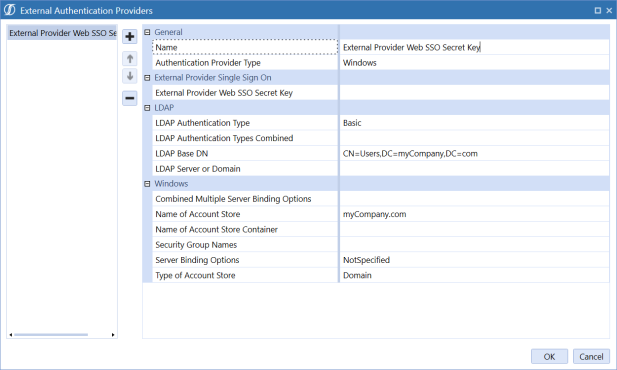617x370 pixels.
Task: Edit the Name value field
Action: 474,47
